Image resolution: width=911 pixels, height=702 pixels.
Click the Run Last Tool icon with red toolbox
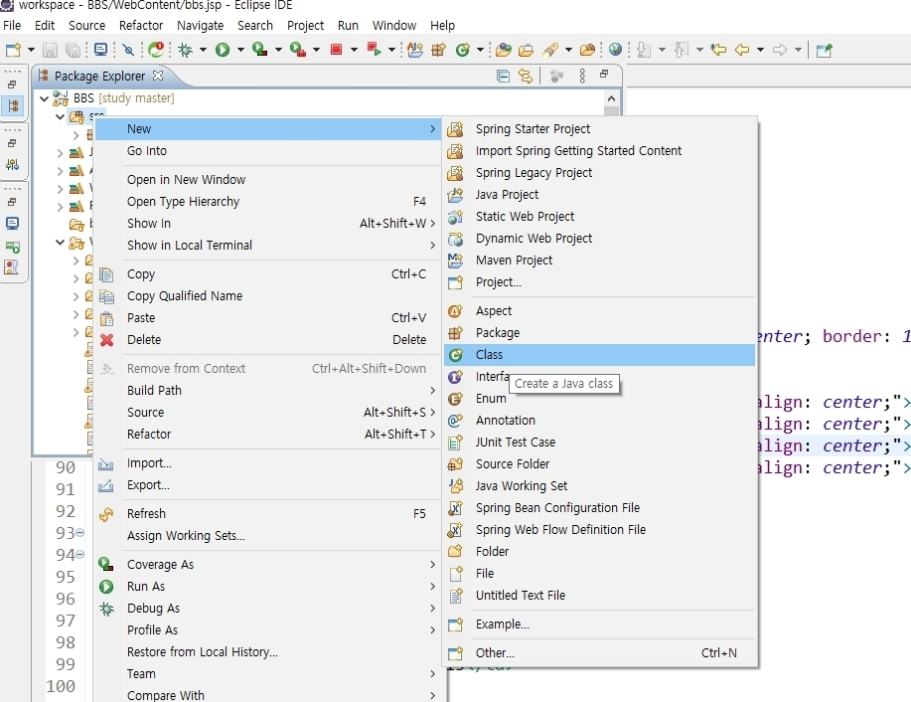[x=298, y=50]
